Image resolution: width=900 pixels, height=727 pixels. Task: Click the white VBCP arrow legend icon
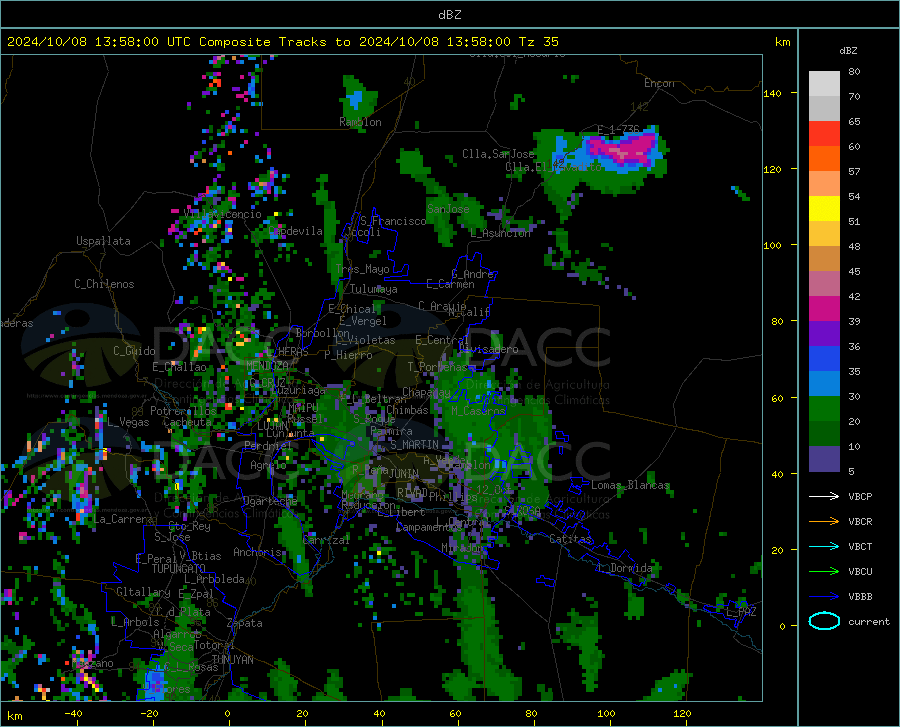tap(824, 496)
